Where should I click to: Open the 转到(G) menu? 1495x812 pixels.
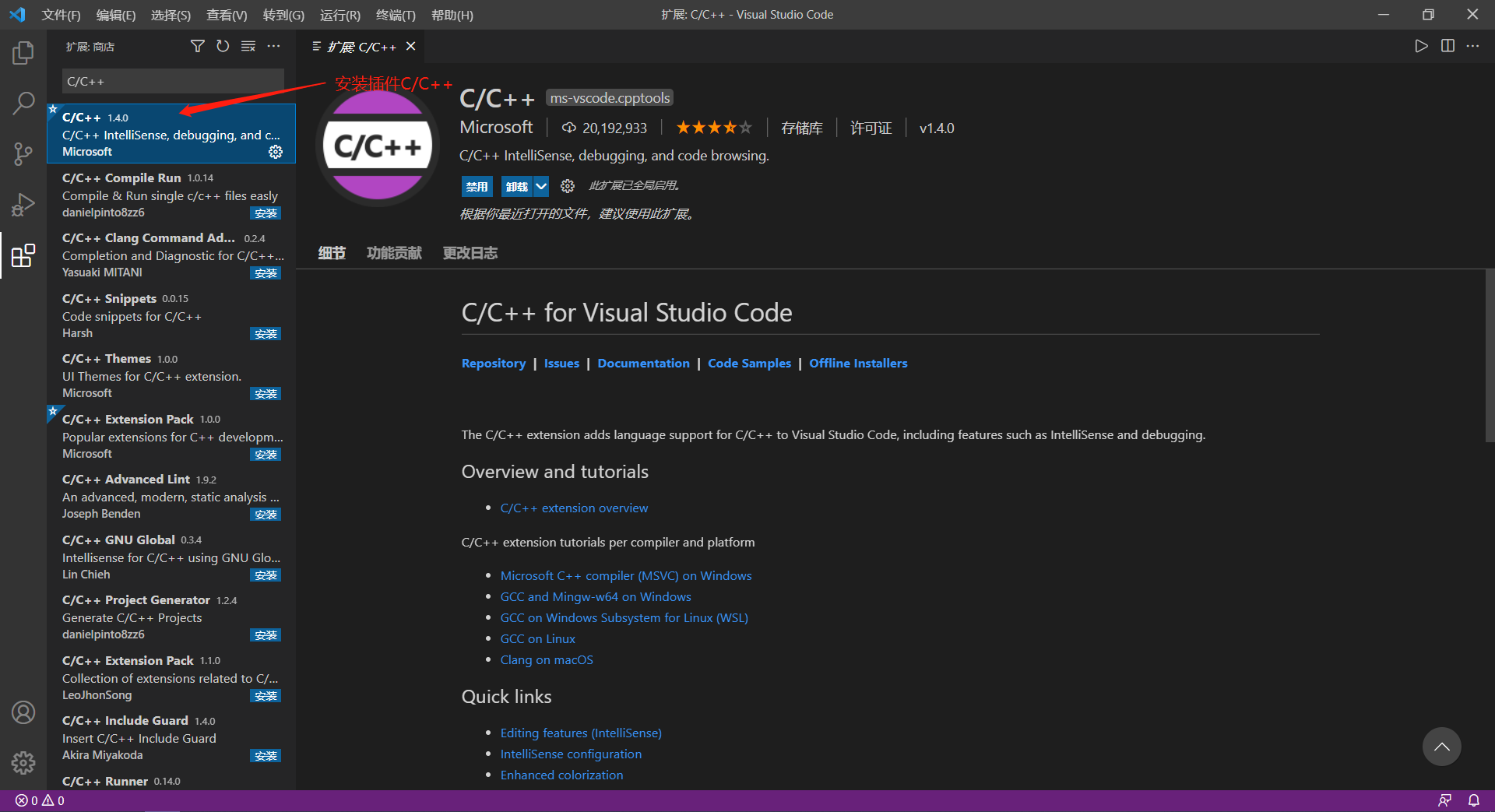(283, 15)
